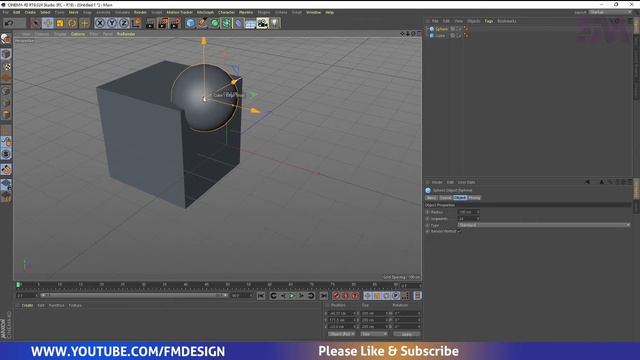Click the Undo arrow icon
This screenshot has width=640, height=360.
[8, 23]
